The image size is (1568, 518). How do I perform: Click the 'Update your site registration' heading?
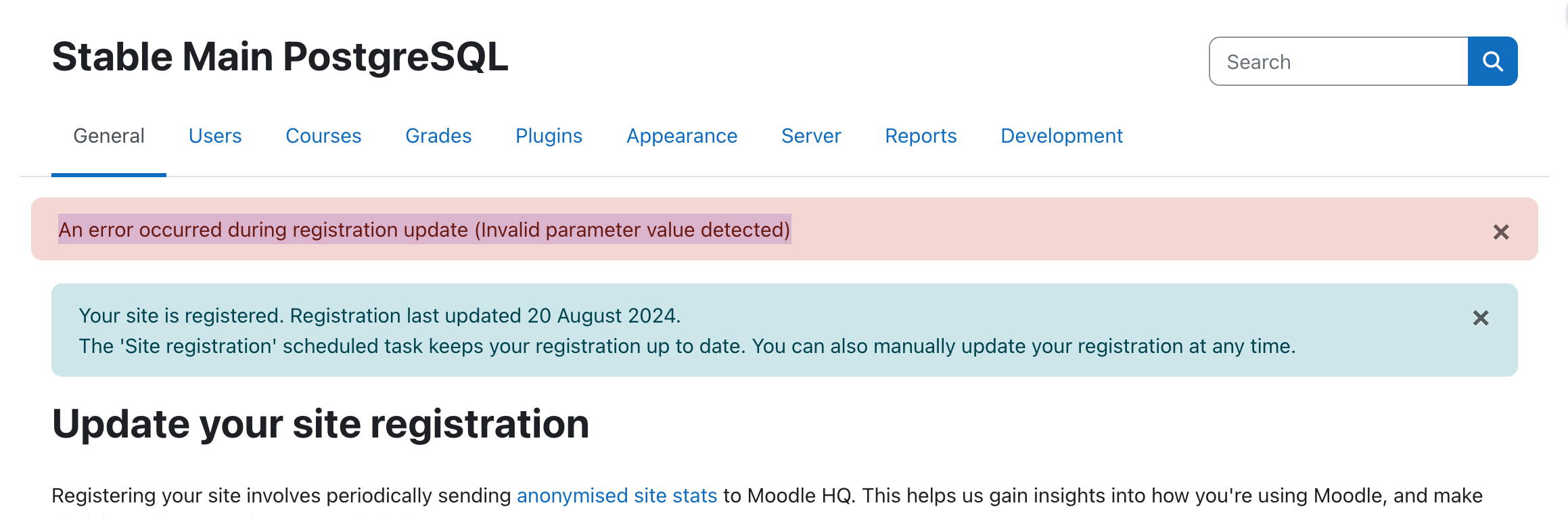[321, 424]
